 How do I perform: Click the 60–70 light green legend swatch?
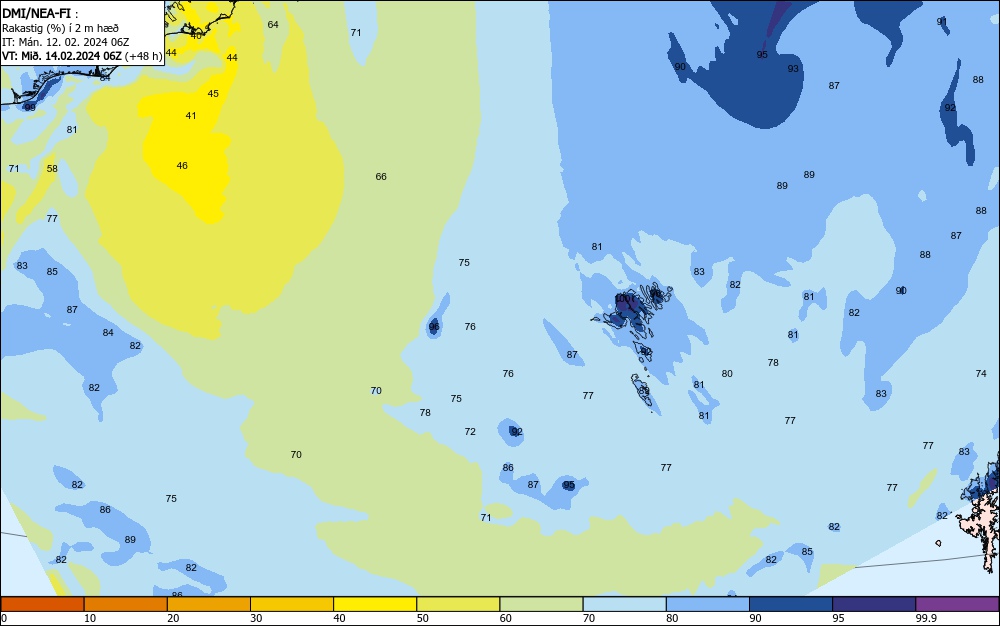click(x=541, y=604)
